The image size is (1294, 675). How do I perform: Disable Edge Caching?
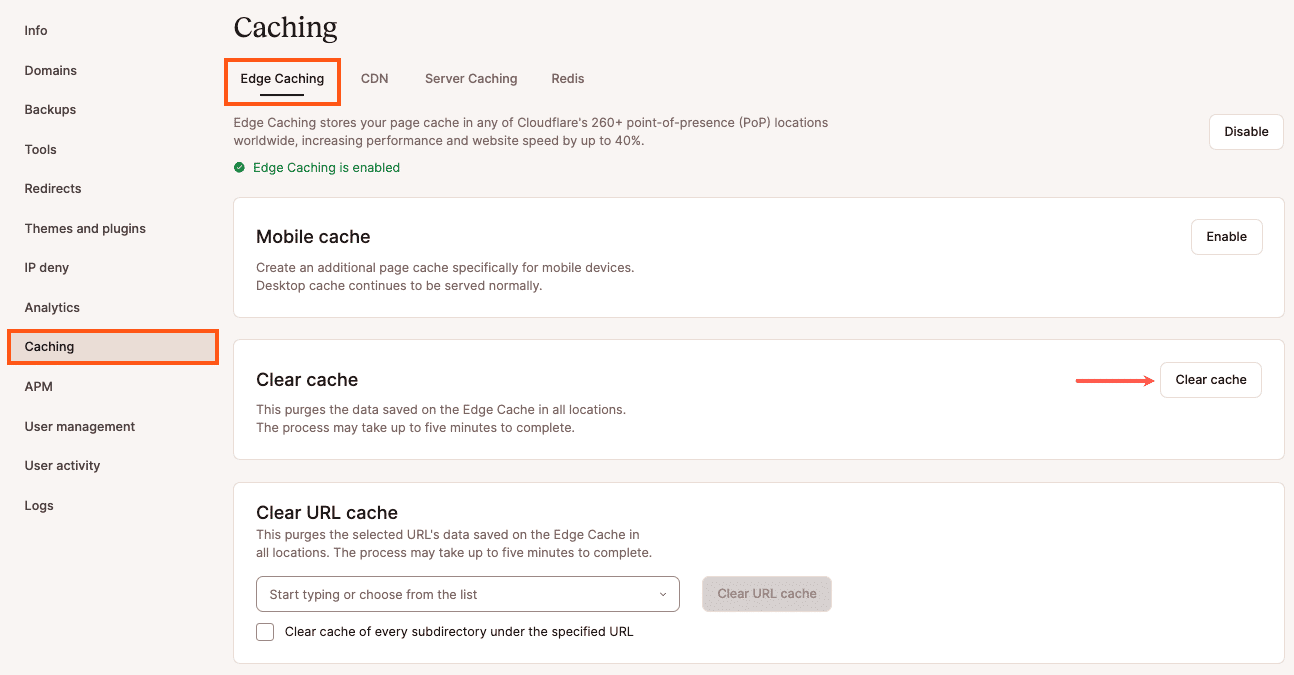click(x=1245, y=131)
